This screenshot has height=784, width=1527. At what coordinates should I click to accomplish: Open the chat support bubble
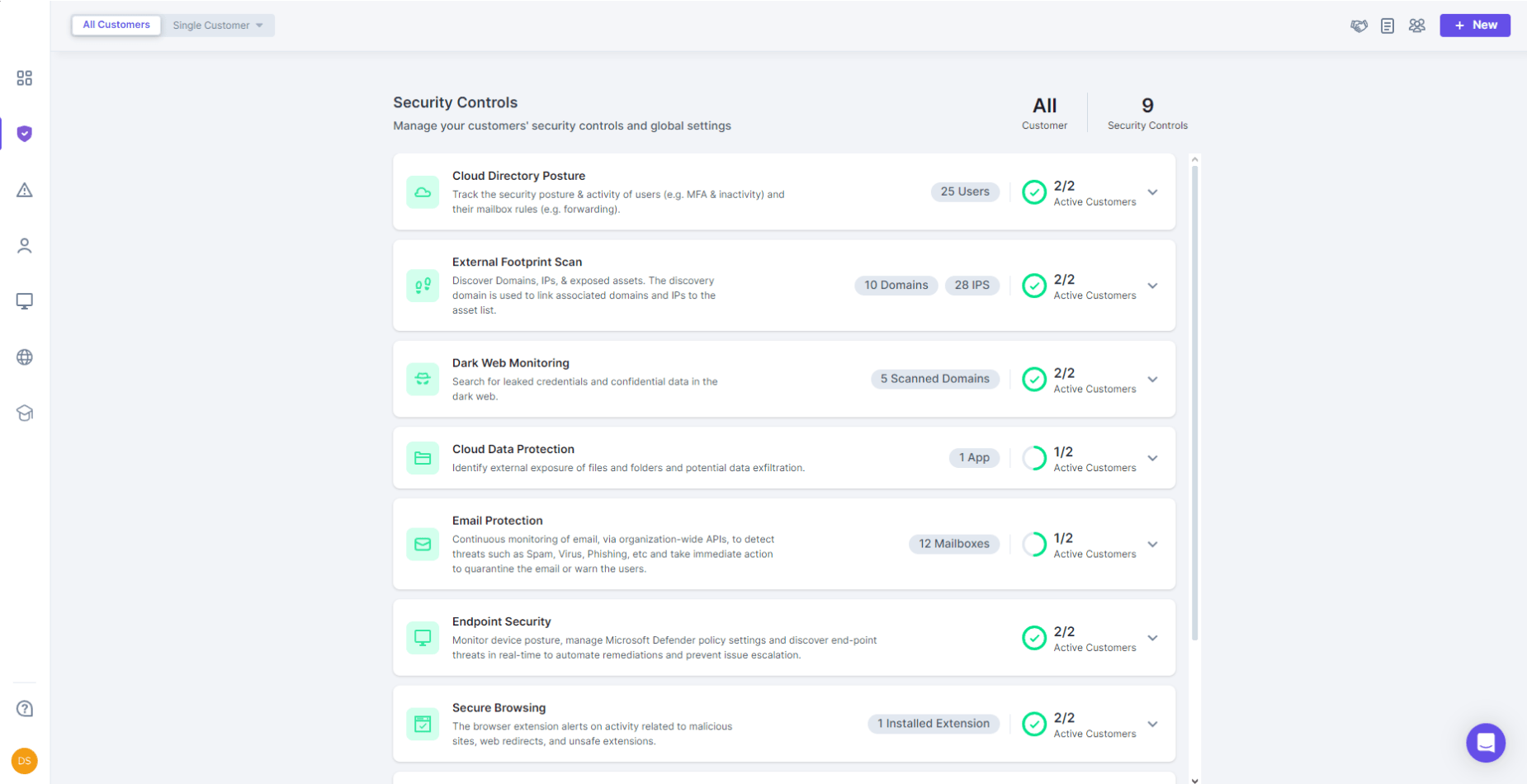(x=1485, y=743)
